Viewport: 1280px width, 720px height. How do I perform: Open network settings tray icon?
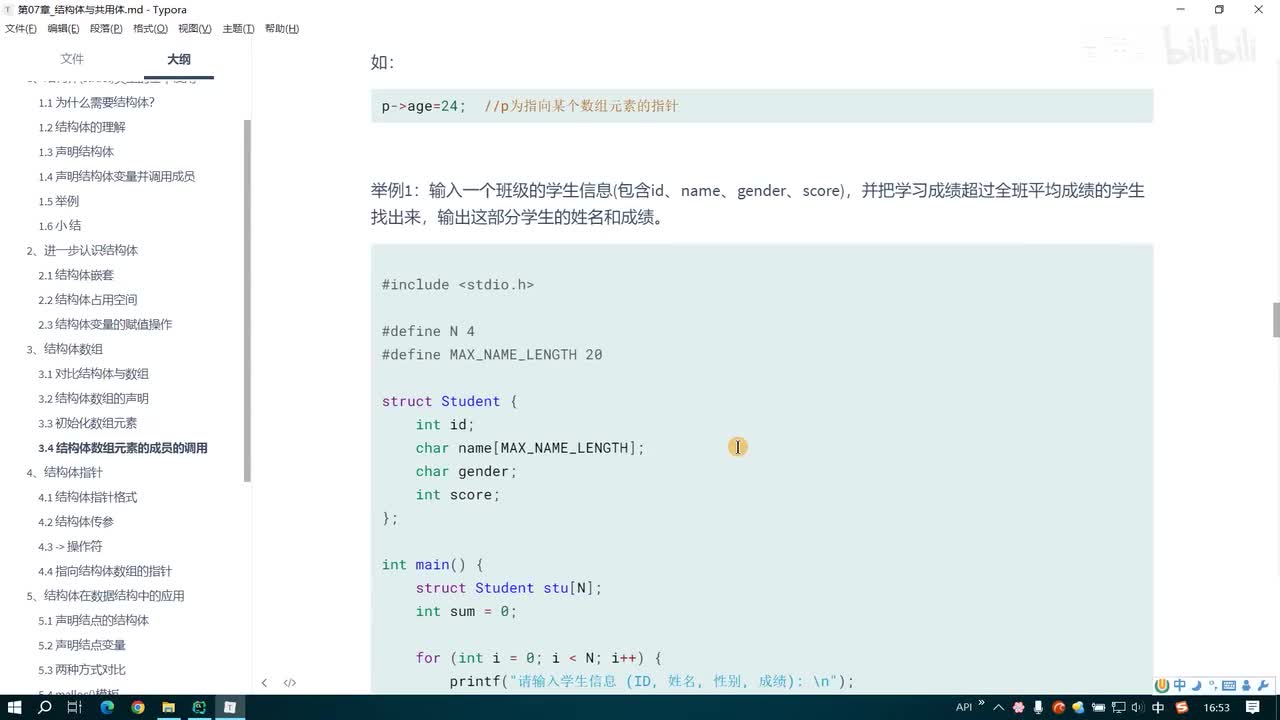(1118, 707)
